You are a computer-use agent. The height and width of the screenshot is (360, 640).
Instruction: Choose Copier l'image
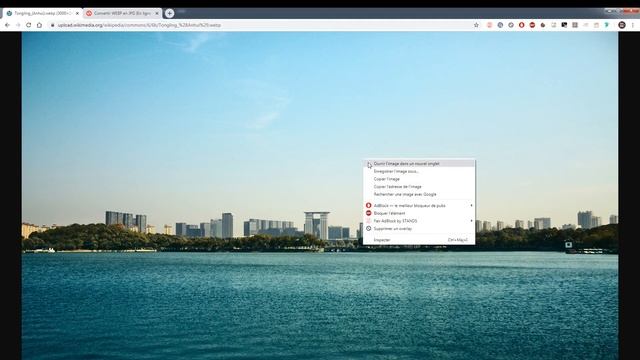419,179
